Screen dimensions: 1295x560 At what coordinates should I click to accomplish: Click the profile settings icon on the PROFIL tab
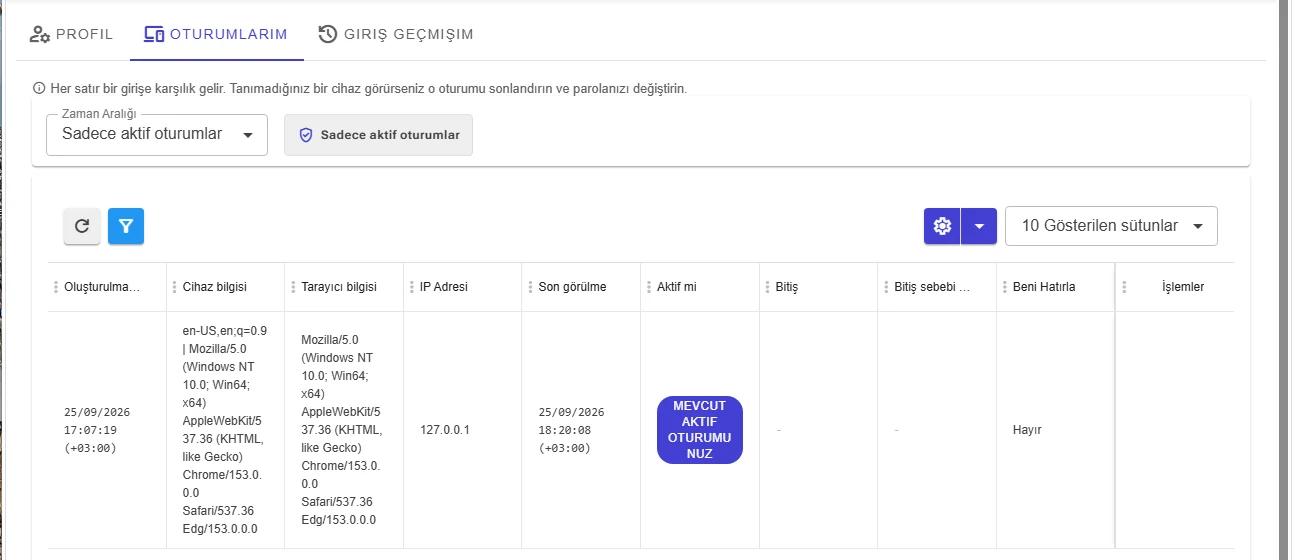(40, 34)
